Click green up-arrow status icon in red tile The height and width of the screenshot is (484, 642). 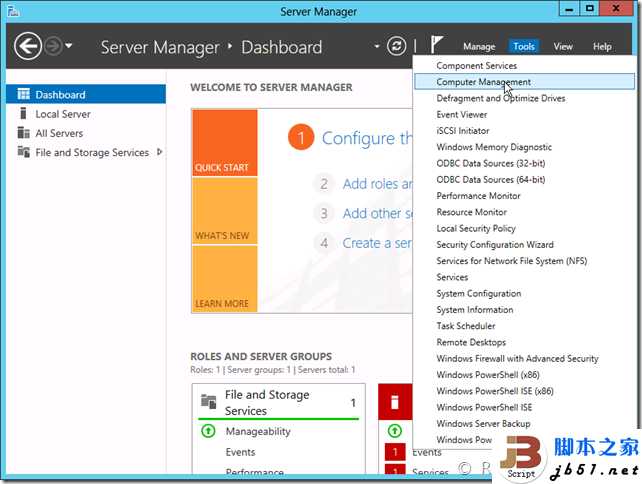395,431
